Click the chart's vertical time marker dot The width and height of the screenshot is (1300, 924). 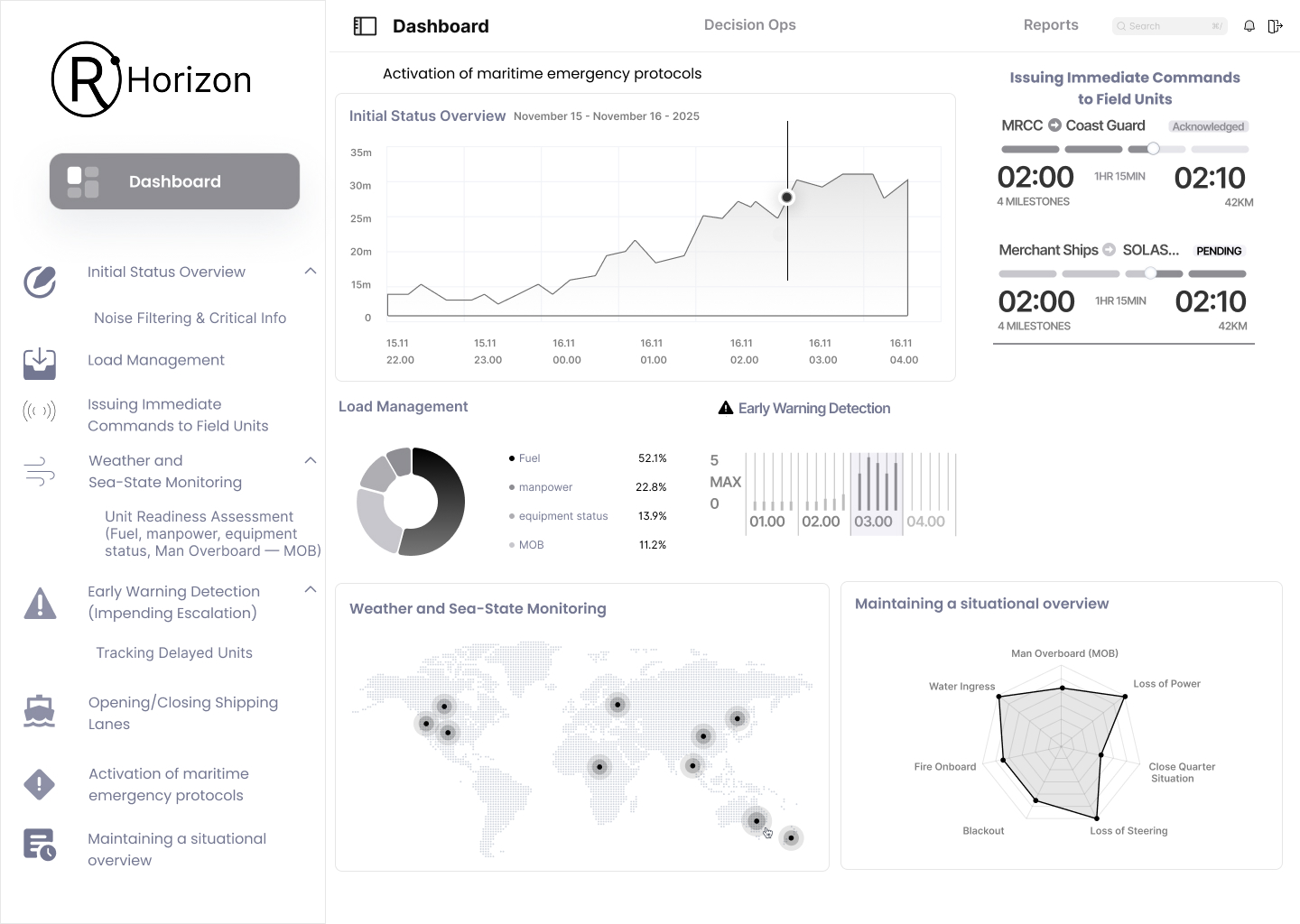tap(787, 198)
